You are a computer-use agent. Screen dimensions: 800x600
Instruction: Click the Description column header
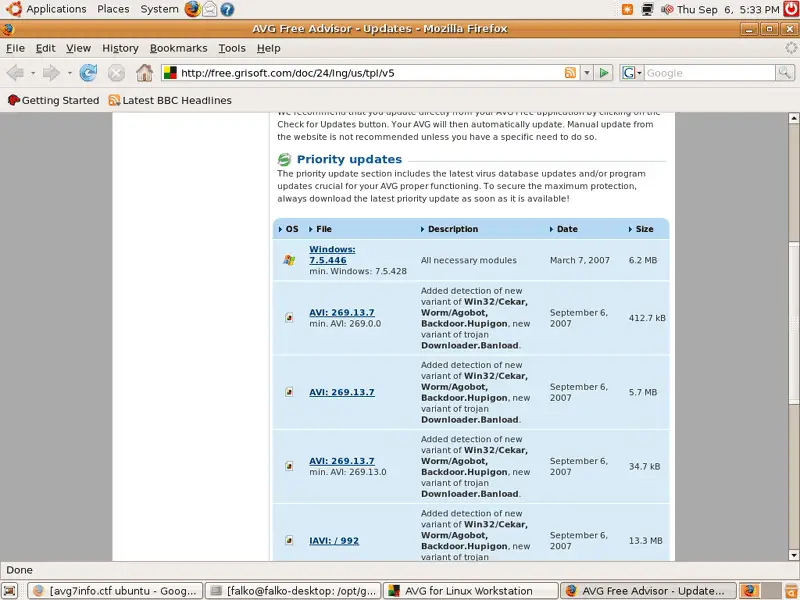[449, 229]
